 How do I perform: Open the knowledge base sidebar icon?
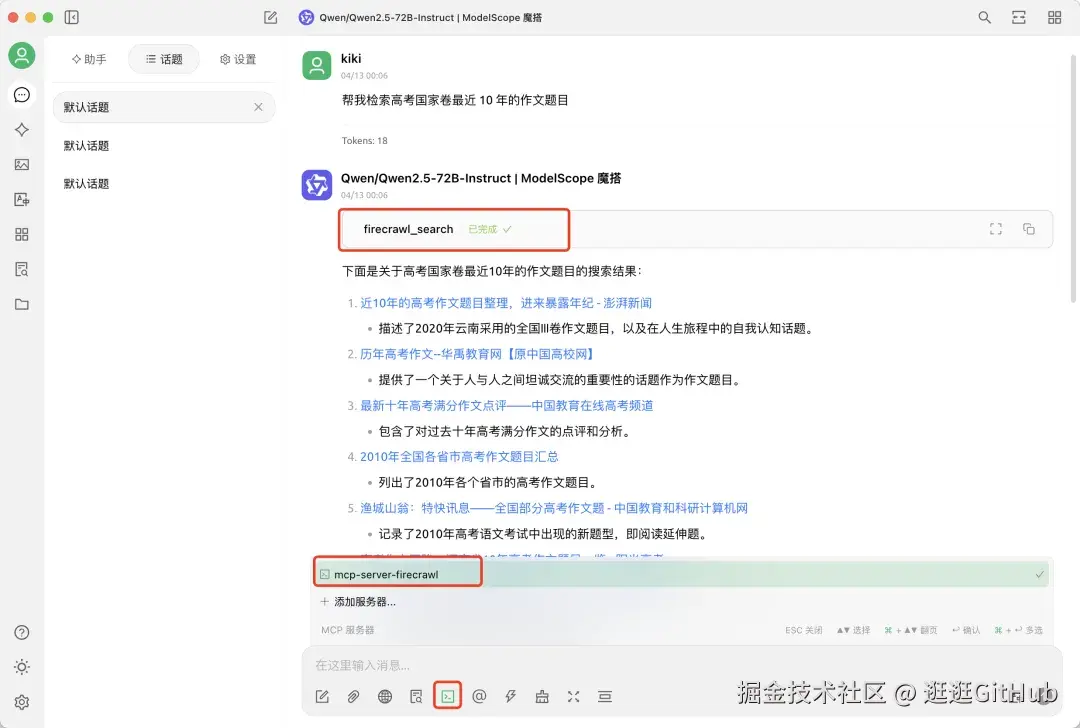pos(22,269)
